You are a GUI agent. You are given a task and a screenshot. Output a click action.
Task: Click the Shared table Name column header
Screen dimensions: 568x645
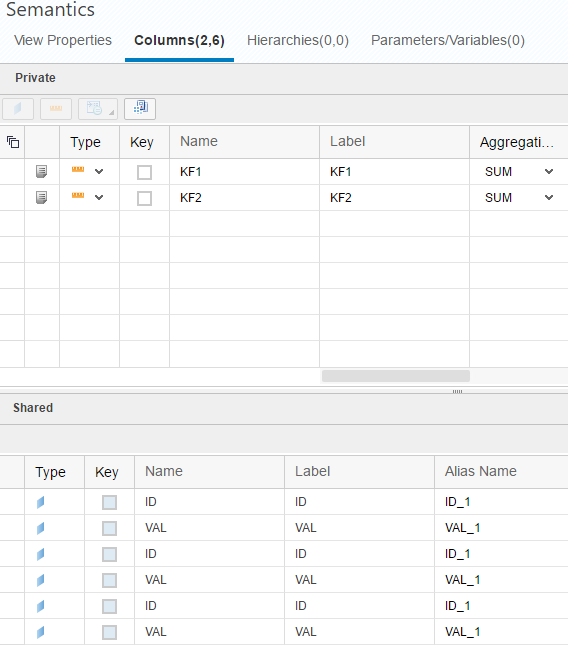209,471
